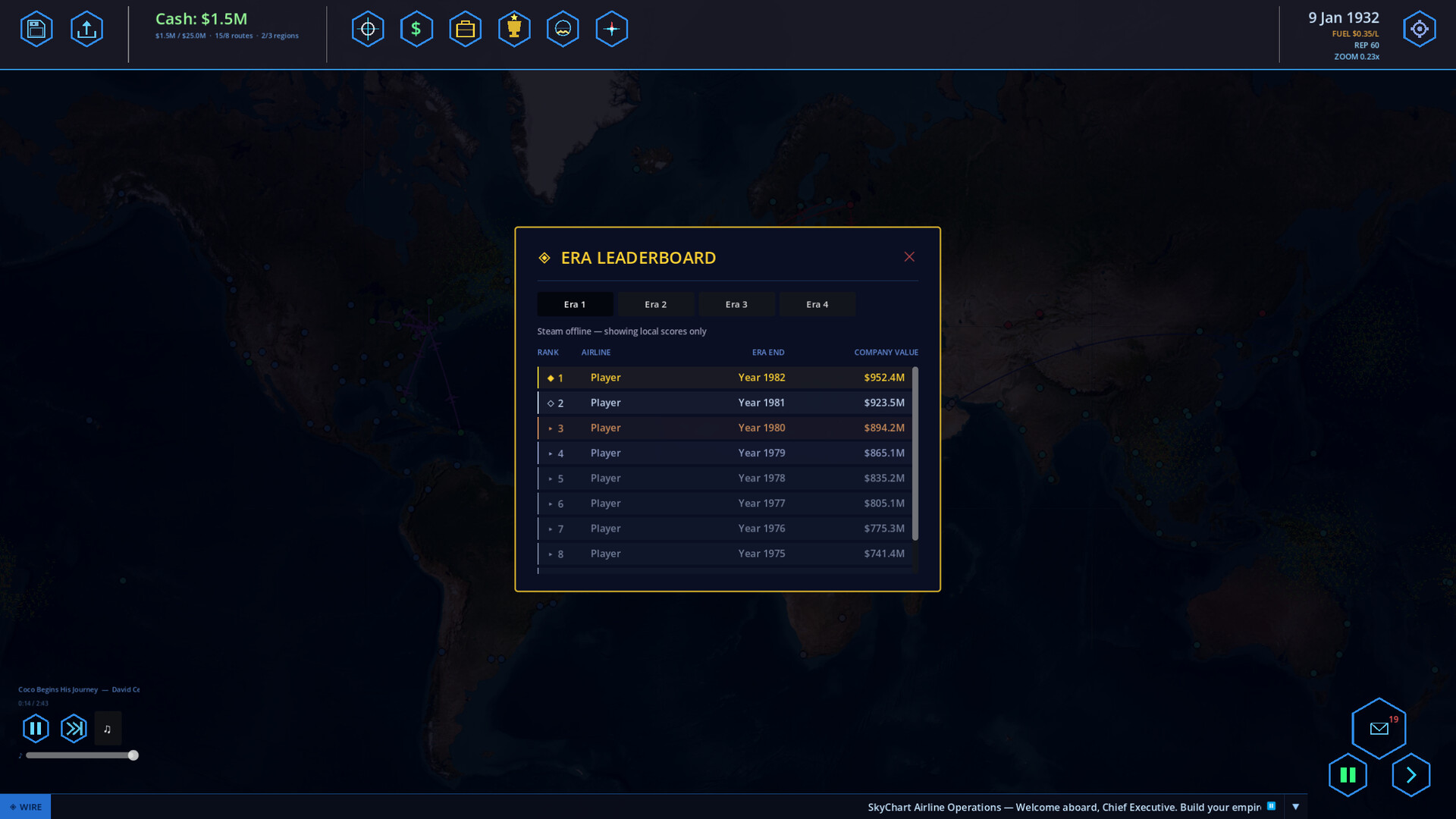Image resolution: width=1456 pixels, height=819 pixels.
Task: Click the WIRE button
Action: click(x=26, y=807)
